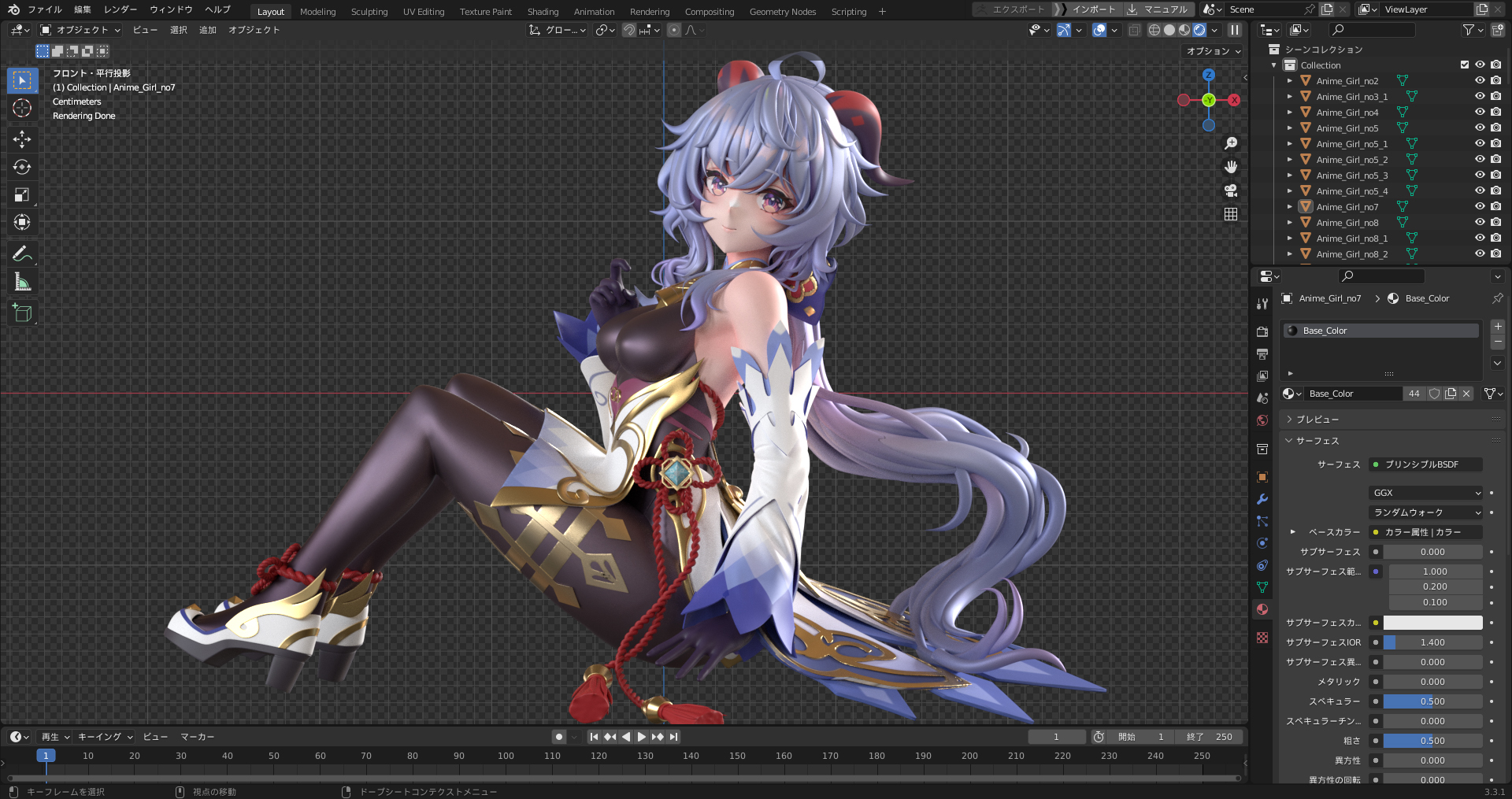Screen dimensions: 1512x799
Task: Open the レンダー menu
Action: [120, 9]
